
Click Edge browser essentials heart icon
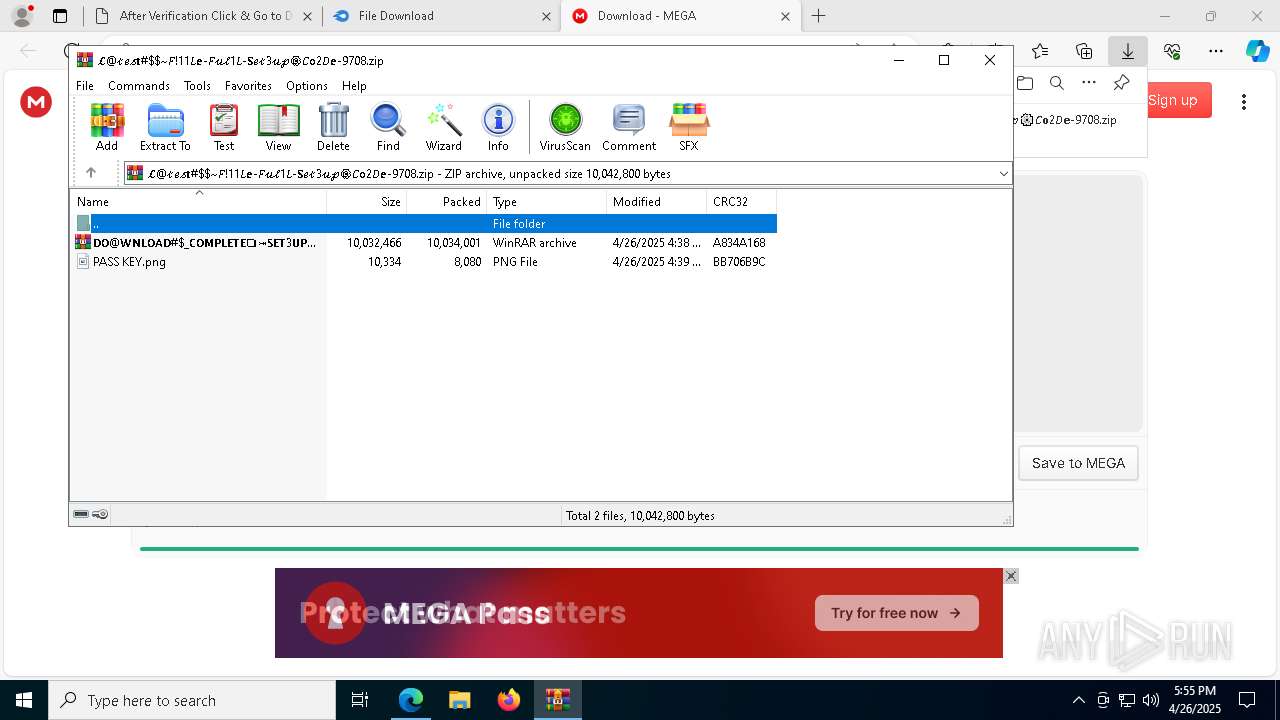1172,51
